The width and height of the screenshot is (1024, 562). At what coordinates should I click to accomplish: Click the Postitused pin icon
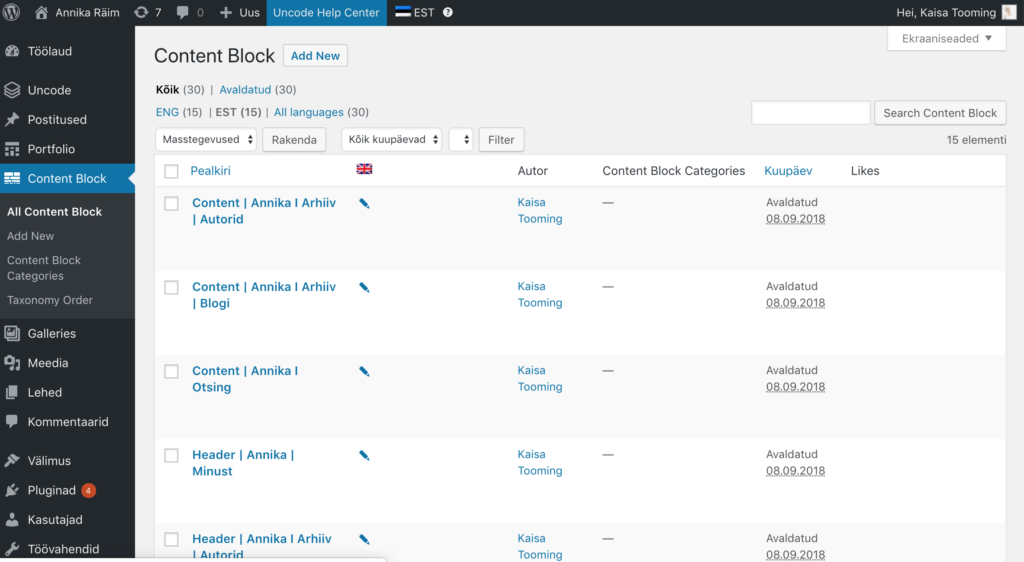12,119
